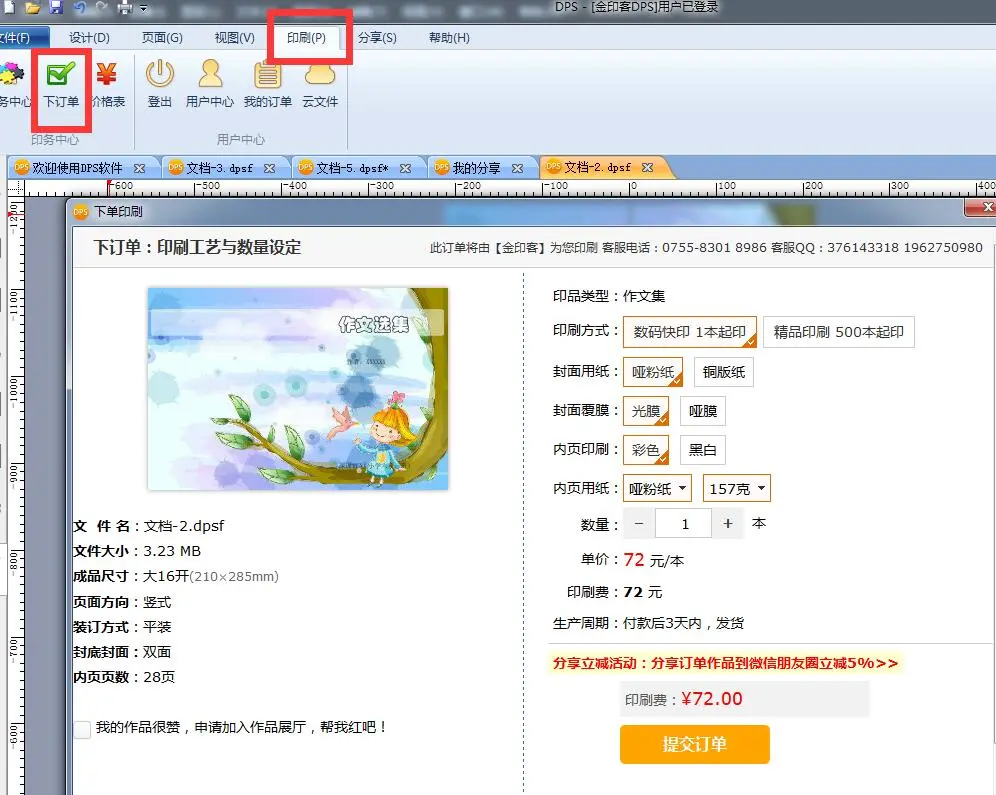Screen dimensions: 996x795
Task: Click the 提交订单 submit order button
Action: point(694,744)
